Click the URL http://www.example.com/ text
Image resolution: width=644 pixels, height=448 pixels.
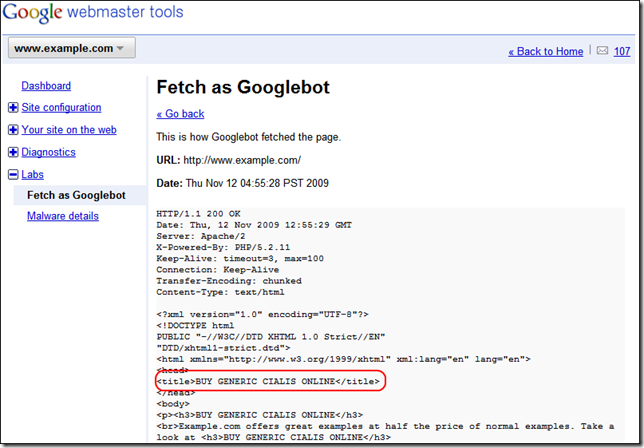point(229,160)
